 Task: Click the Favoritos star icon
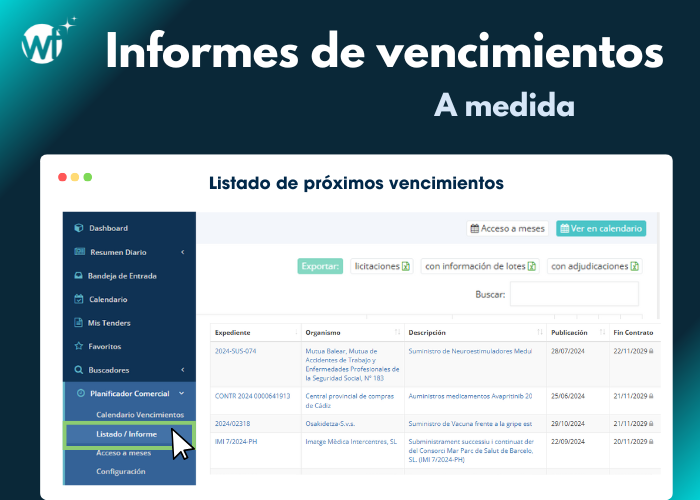coord(78,346)
